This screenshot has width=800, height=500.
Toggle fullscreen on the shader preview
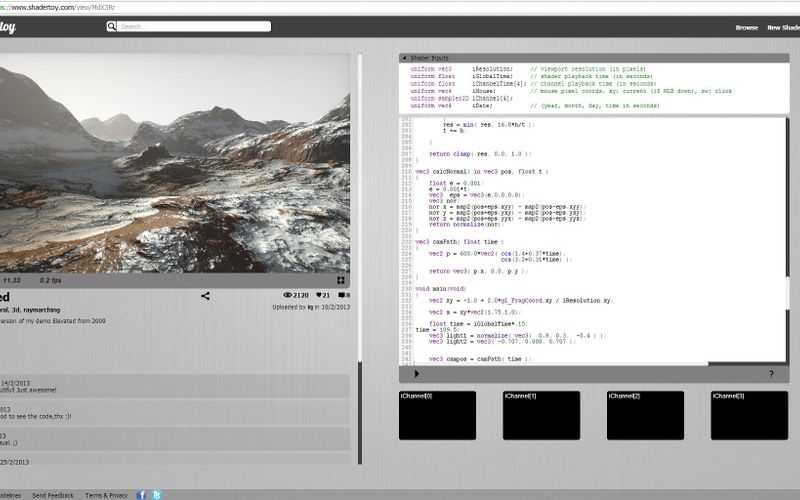click(x=341, y=281)
